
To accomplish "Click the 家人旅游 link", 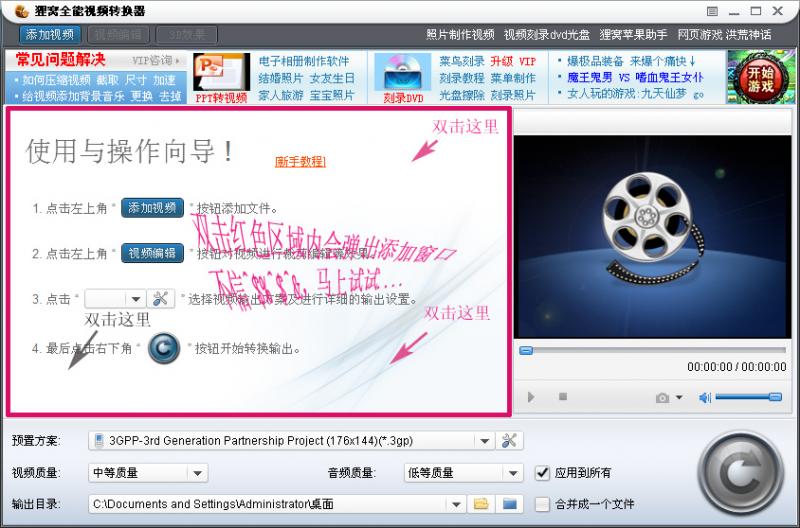I will pyautogui.click(x=281, y=95).
